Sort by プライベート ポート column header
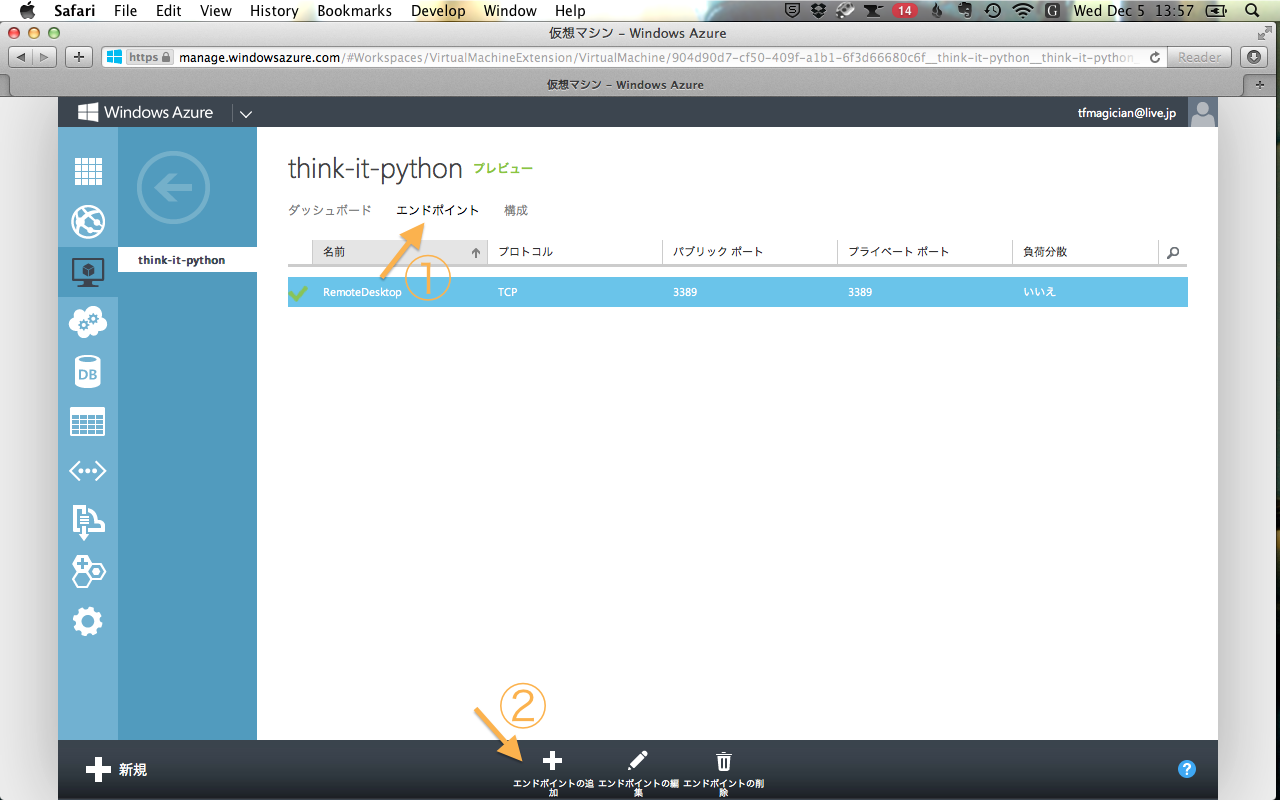This screenshot has width=1280, height=800. pyautogui.click(x=924, y=252)
